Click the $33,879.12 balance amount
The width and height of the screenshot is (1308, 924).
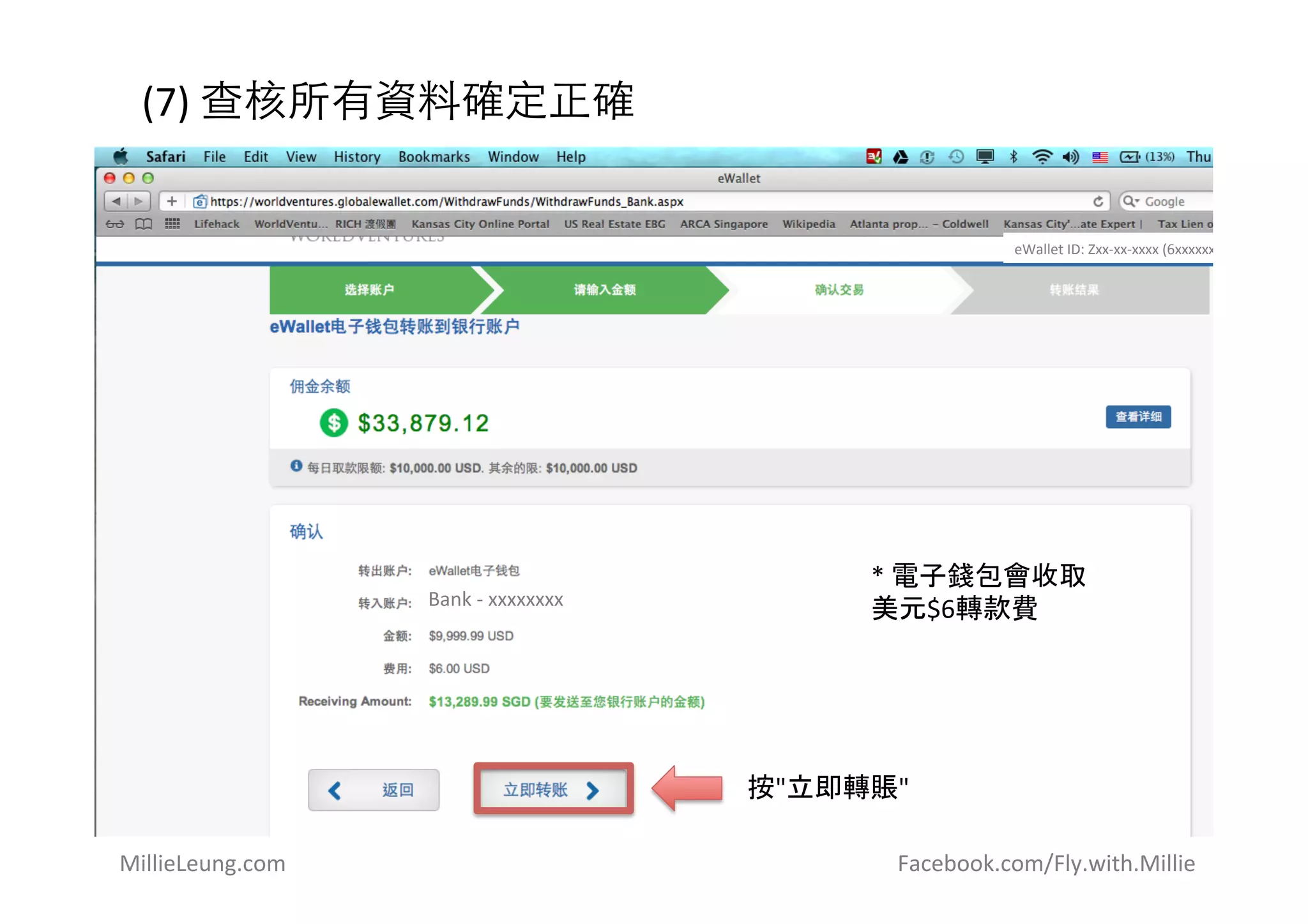[x=423, y=423]
